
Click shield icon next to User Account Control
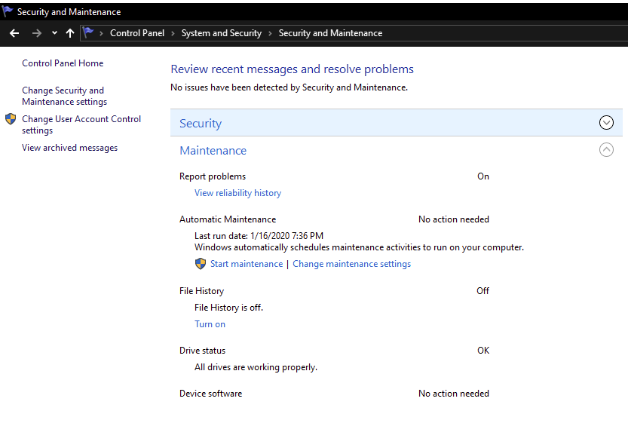[x=10, y=119]
